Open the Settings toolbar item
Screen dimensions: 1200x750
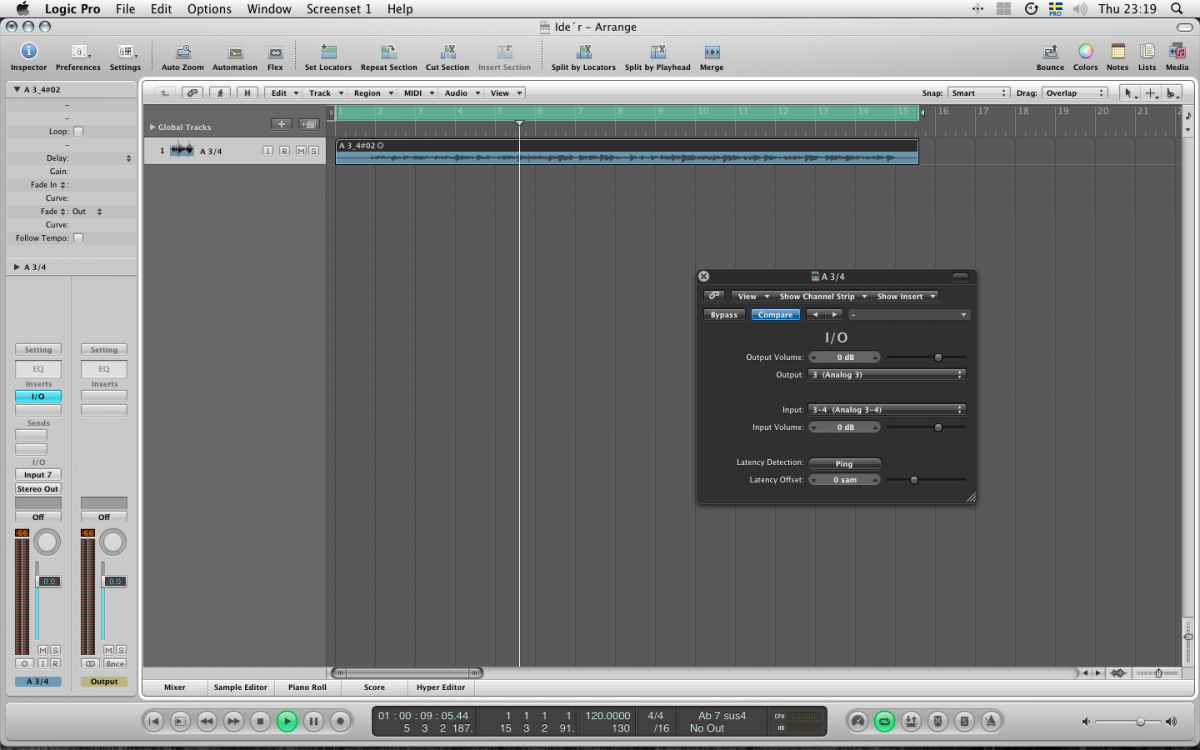click(125, 57)
